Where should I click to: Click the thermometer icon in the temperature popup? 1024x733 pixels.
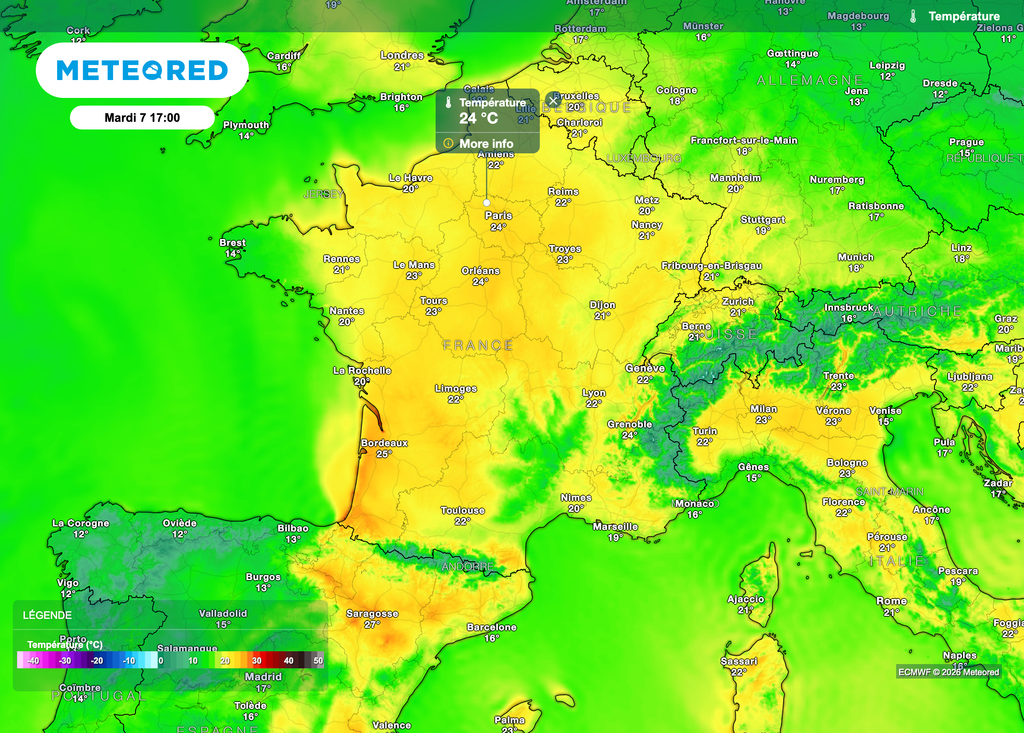tap(448, 104)
